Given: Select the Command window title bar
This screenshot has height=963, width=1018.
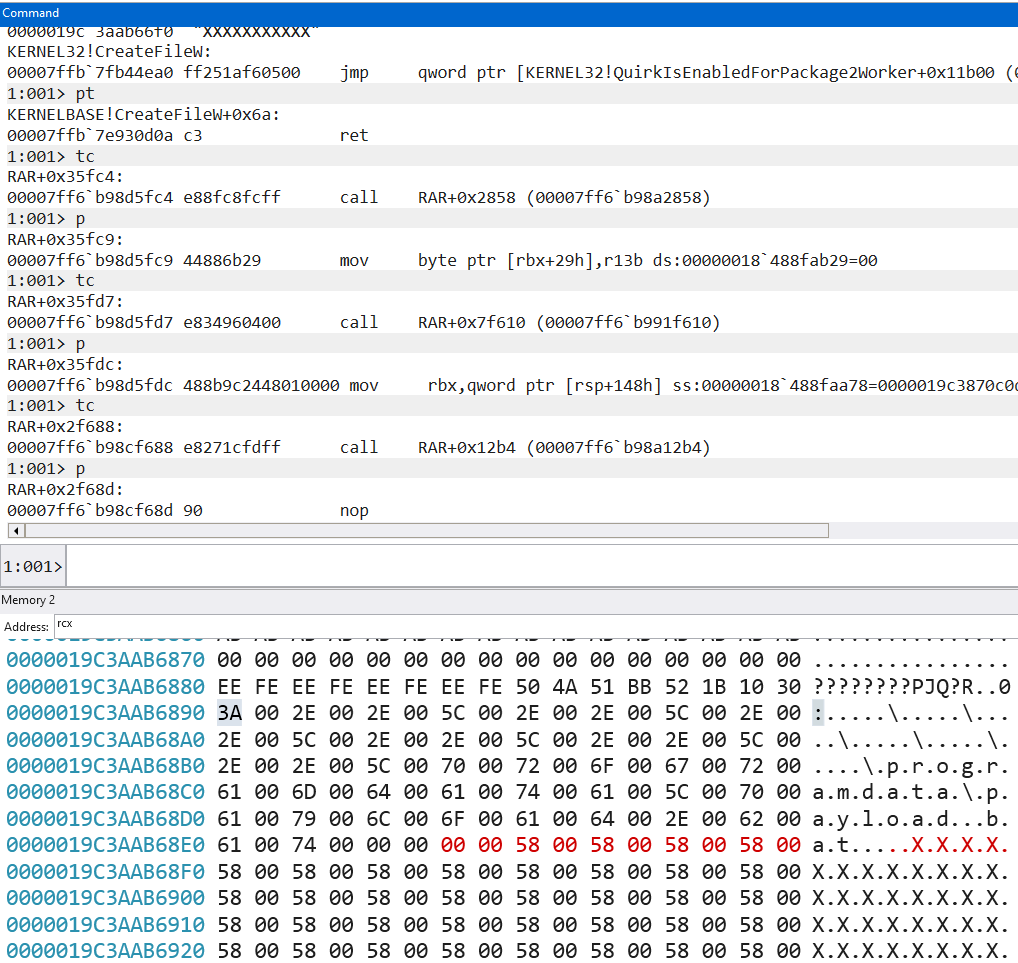Looking at the screenshot, I should pyautogui.click(x=509, y=13).
